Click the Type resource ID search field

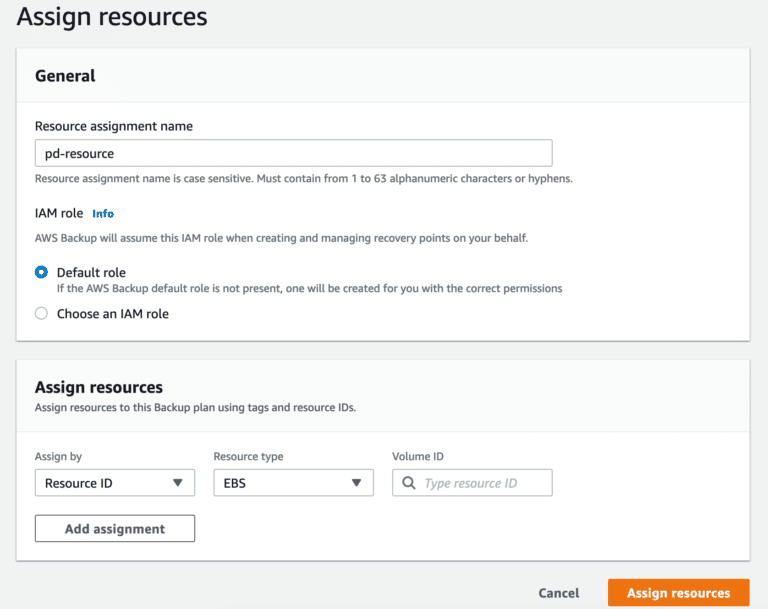pyautogui.click(x=472, y=483)
